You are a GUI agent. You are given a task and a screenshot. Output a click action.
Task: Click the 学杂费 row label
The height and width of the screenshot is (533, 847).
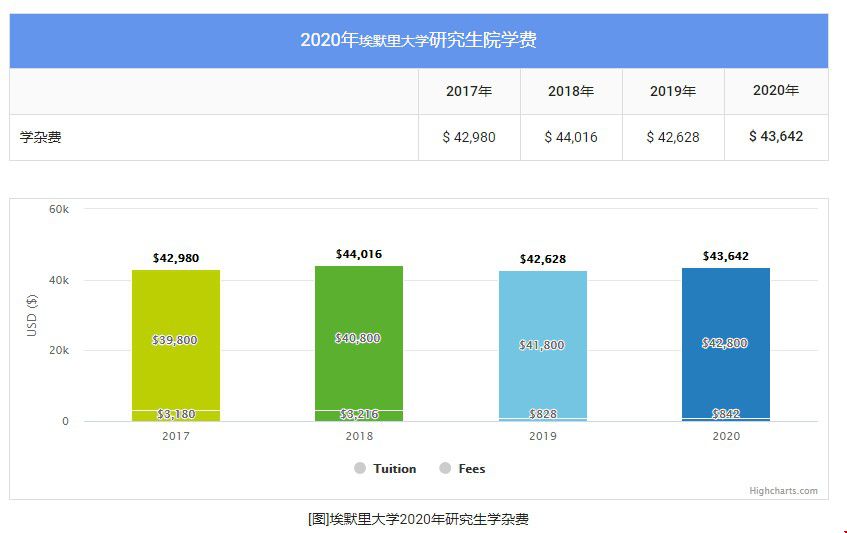(x=41, y=137)
